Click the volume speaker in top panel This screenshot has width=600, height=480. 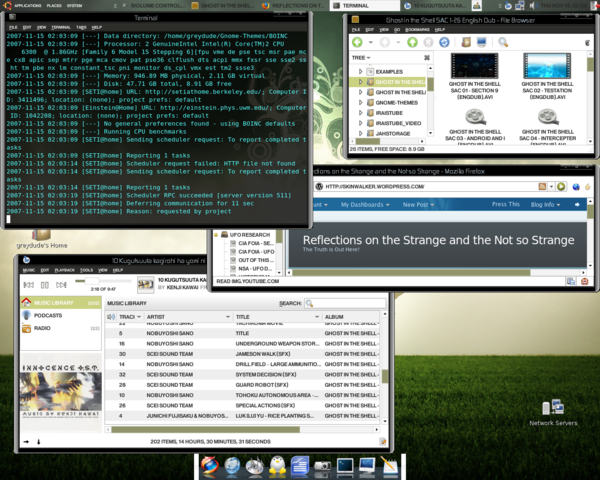tap(532, 5)
